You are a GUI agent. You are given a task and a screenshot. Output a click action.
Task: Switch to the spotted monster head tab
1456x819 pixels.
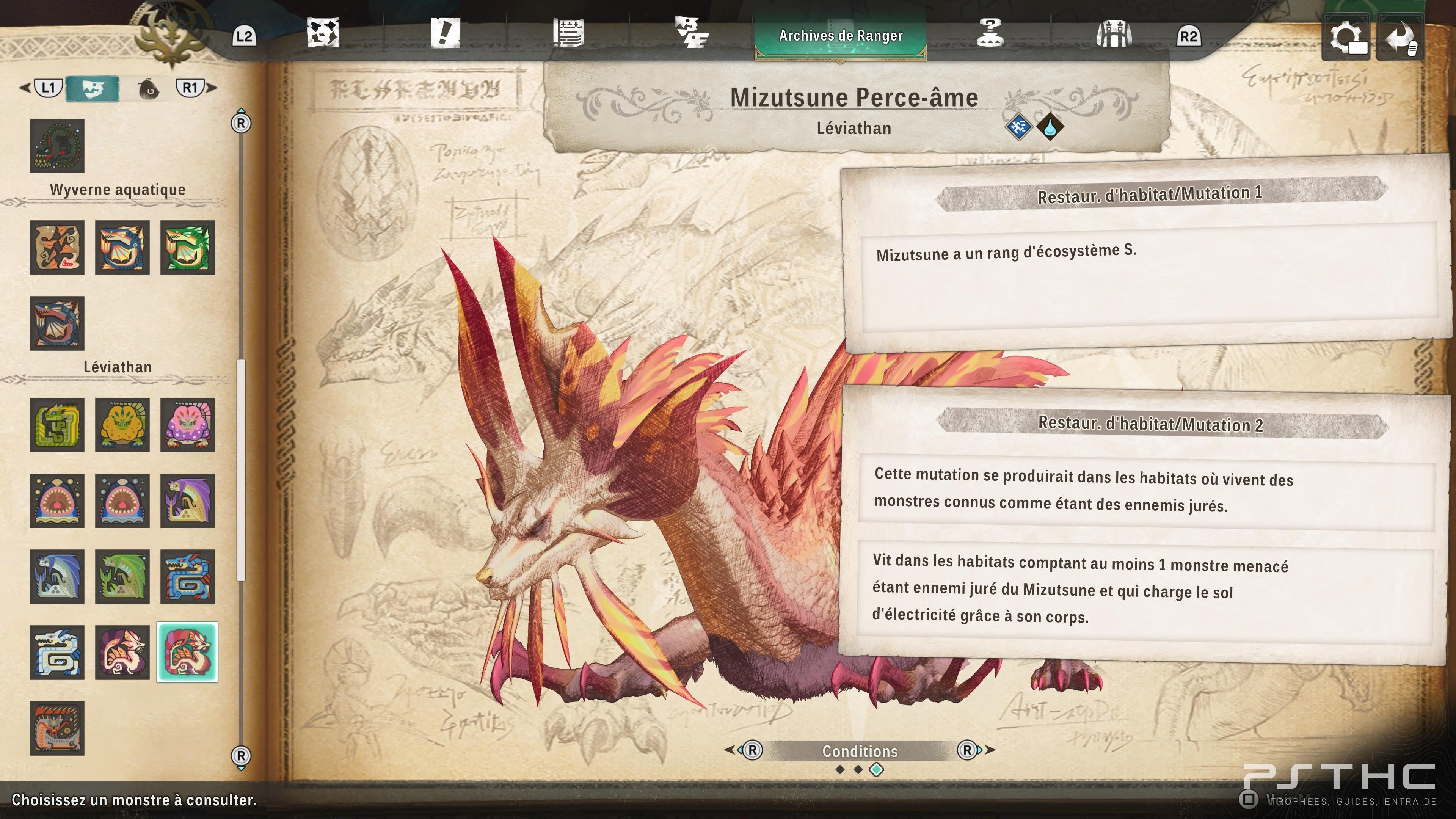coord(323,32)
